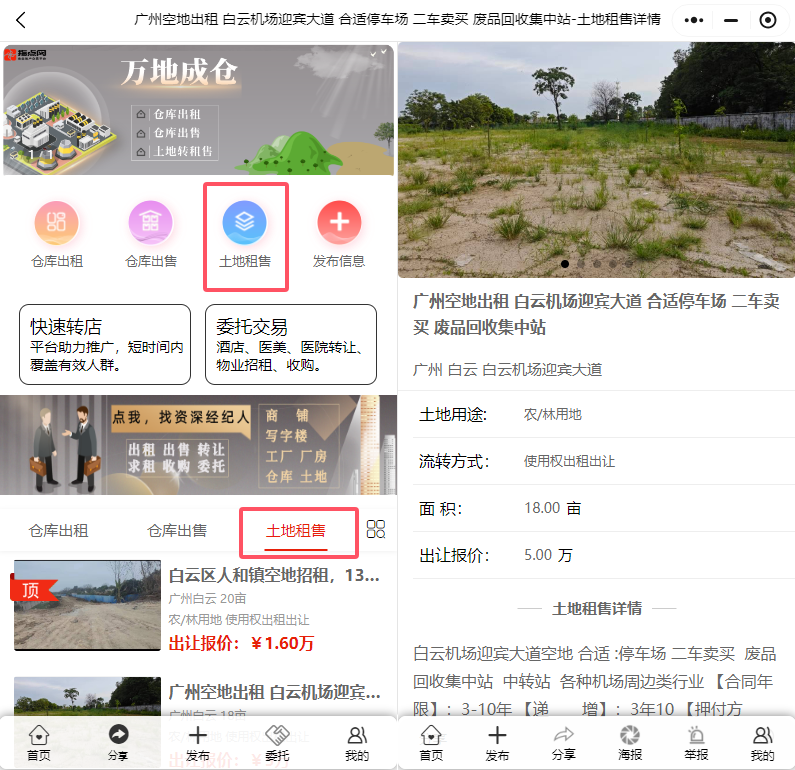The height and width of the screenshot is (770, 795).
Task: Switch to the 仓库出租 list tab
Action: click(x=58, y=531)
